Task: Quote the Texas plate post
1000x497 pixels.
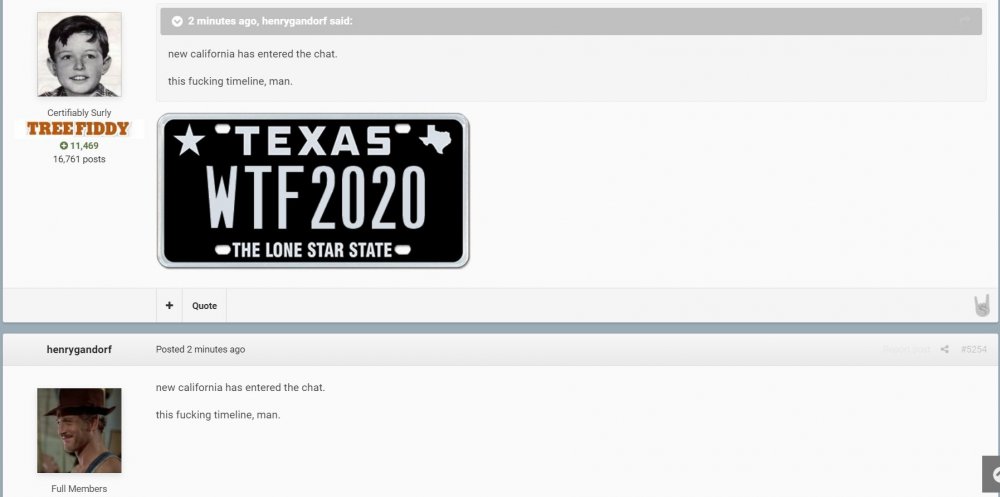Action: click(205, 306)
